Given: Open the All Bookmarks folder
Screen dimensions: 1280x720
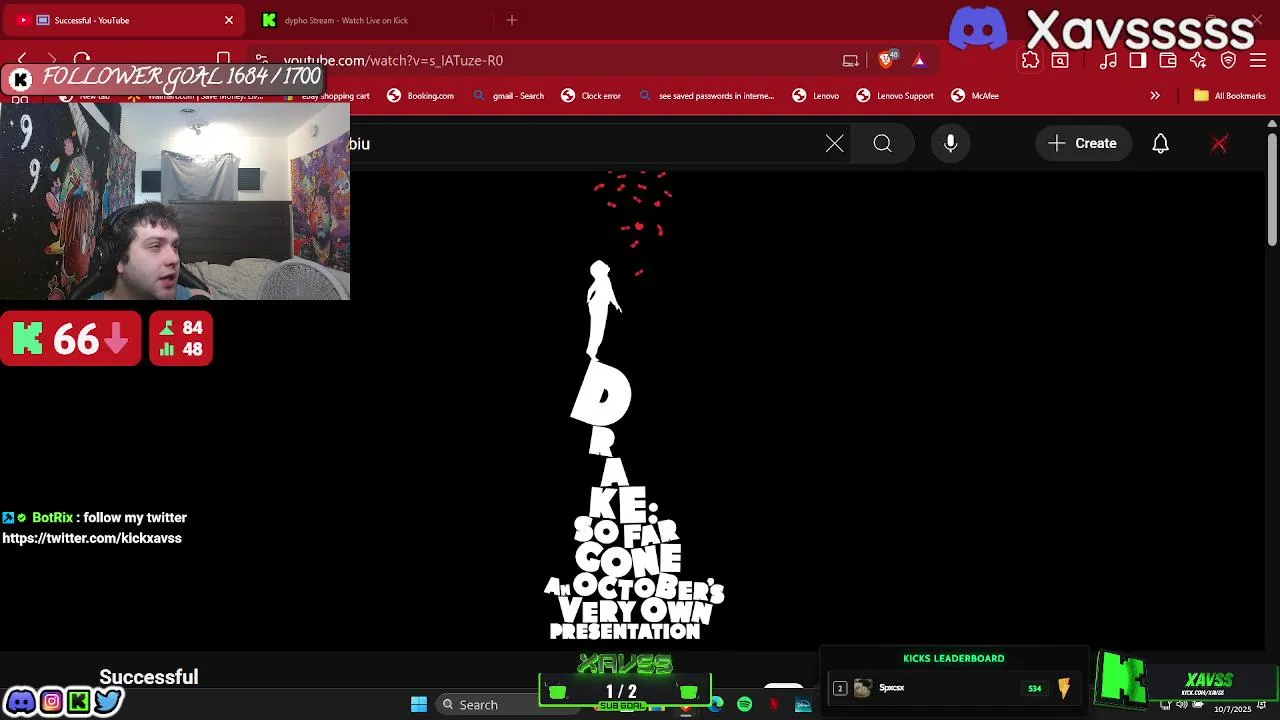Looking at the screenshot, I should pyautogui.click(x=1229, y=96).
